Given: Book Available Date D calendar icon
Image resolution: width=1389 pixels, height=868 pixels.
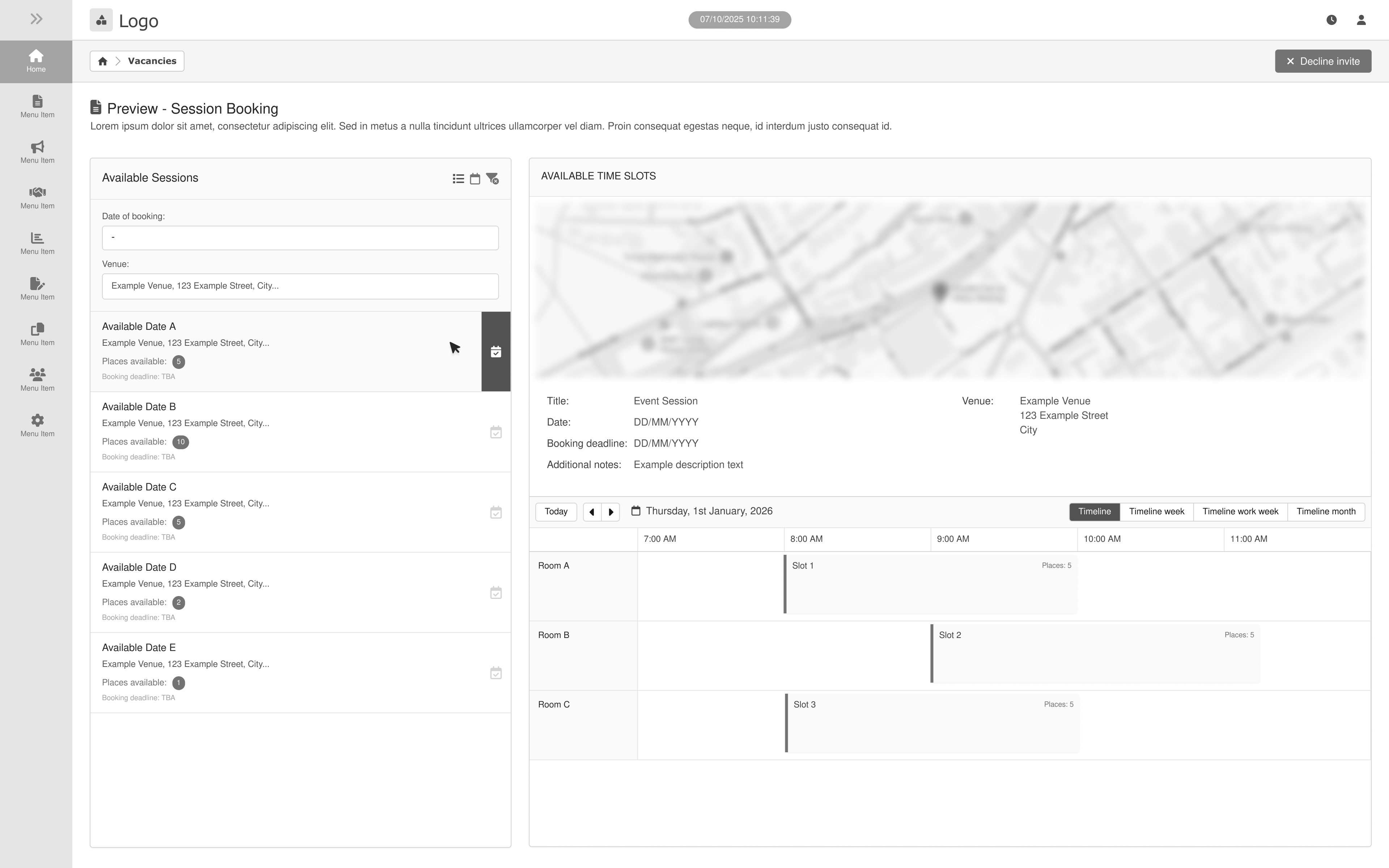Looking at the screenshot, I should pyautogui.click(x=496, y=593).
